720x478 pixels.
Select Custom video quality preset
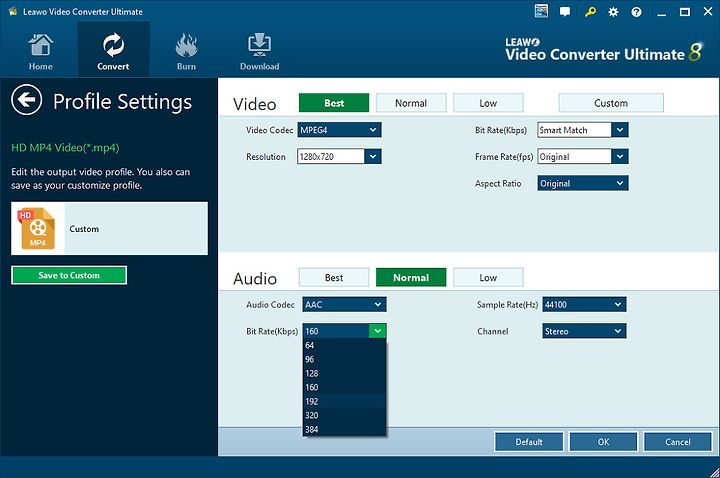click(x=611, y=103)
